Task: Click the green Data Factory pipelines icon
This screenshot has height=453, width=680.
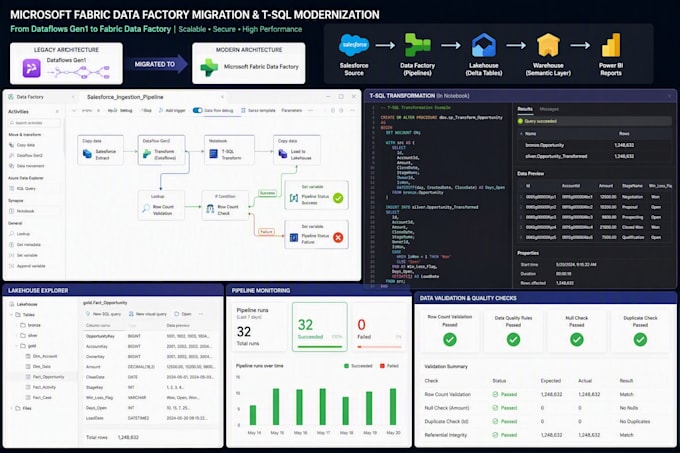Action: 417,45
